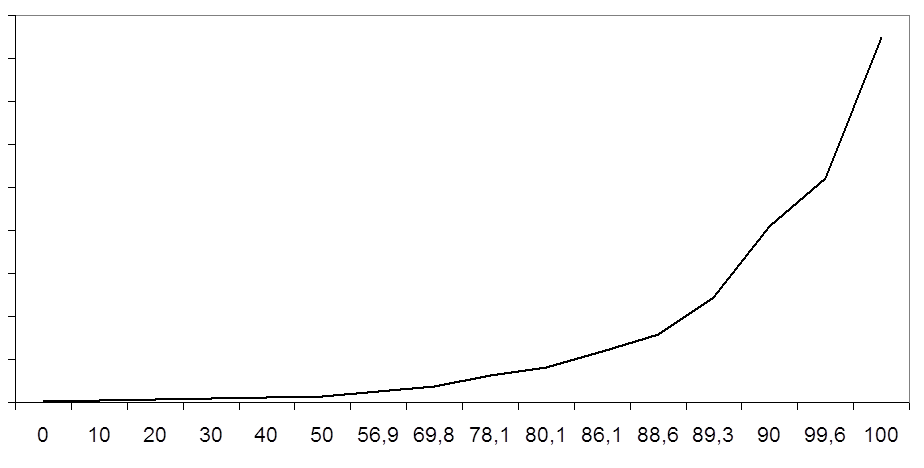Image resolution: width=924 pixels, height=468 pixels.
Task: Select the axis label 50
Action: (x=322, y=435)
